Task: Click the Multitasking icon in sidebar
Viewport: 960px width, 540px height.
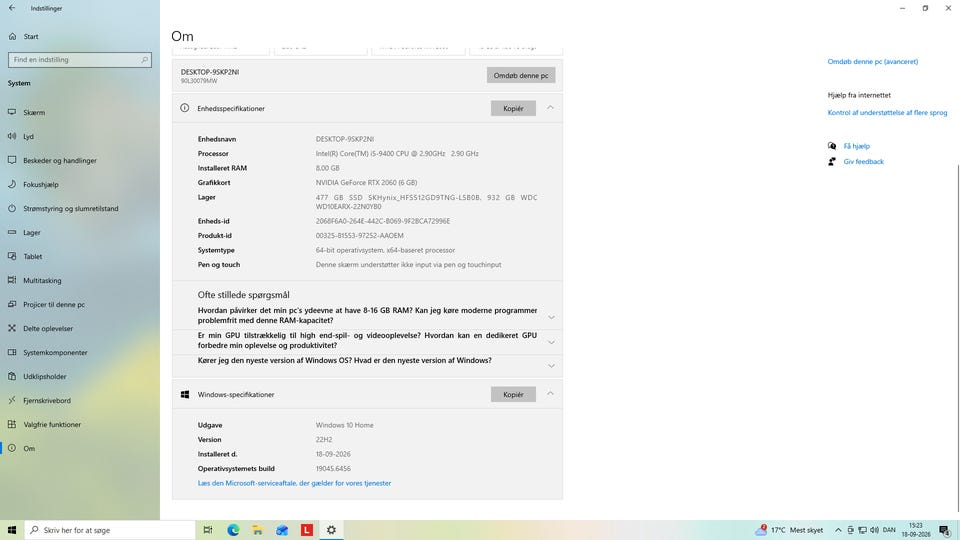Action: 12,280
